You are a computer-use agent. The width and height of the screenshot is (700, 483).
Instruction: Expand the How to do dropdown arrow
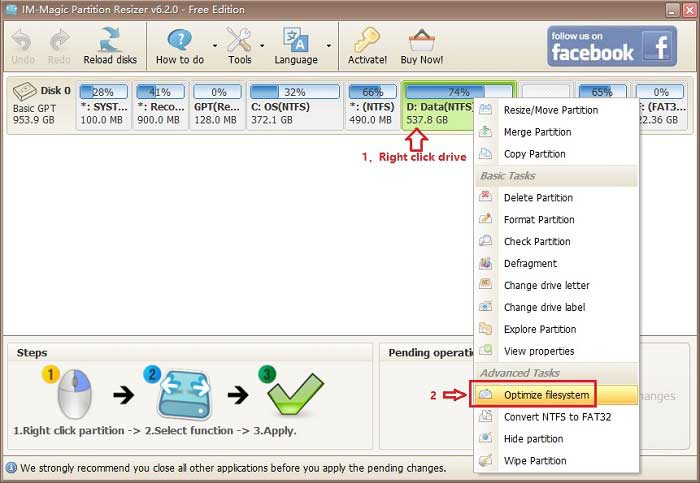pos(215,46)
